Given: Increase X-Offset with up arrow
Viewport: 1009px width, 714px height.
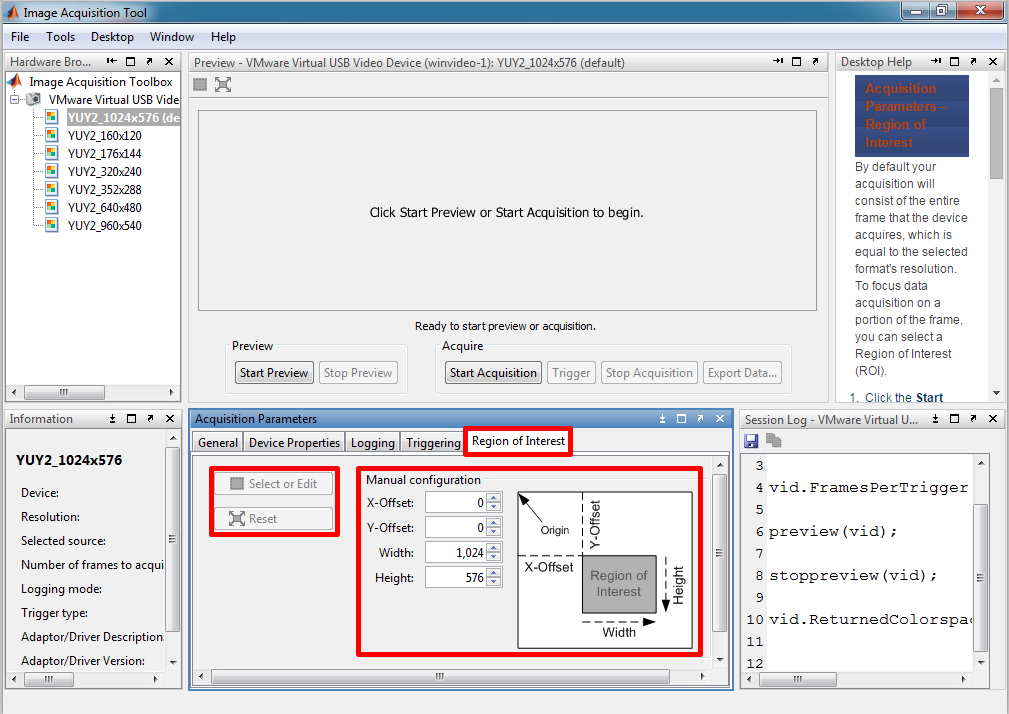Looking at the screenshot, I should [x=494, y=498].
